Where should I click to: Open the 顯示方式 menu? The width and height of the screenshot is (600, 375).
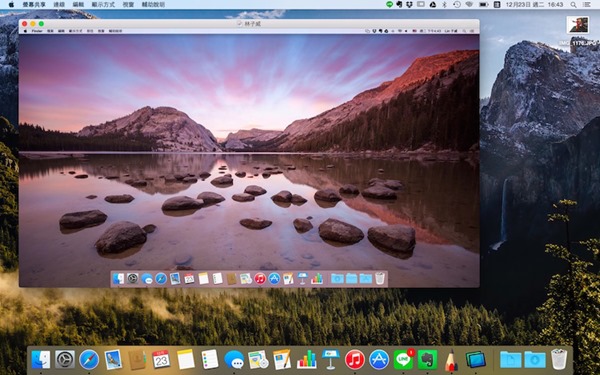(103, 5)
